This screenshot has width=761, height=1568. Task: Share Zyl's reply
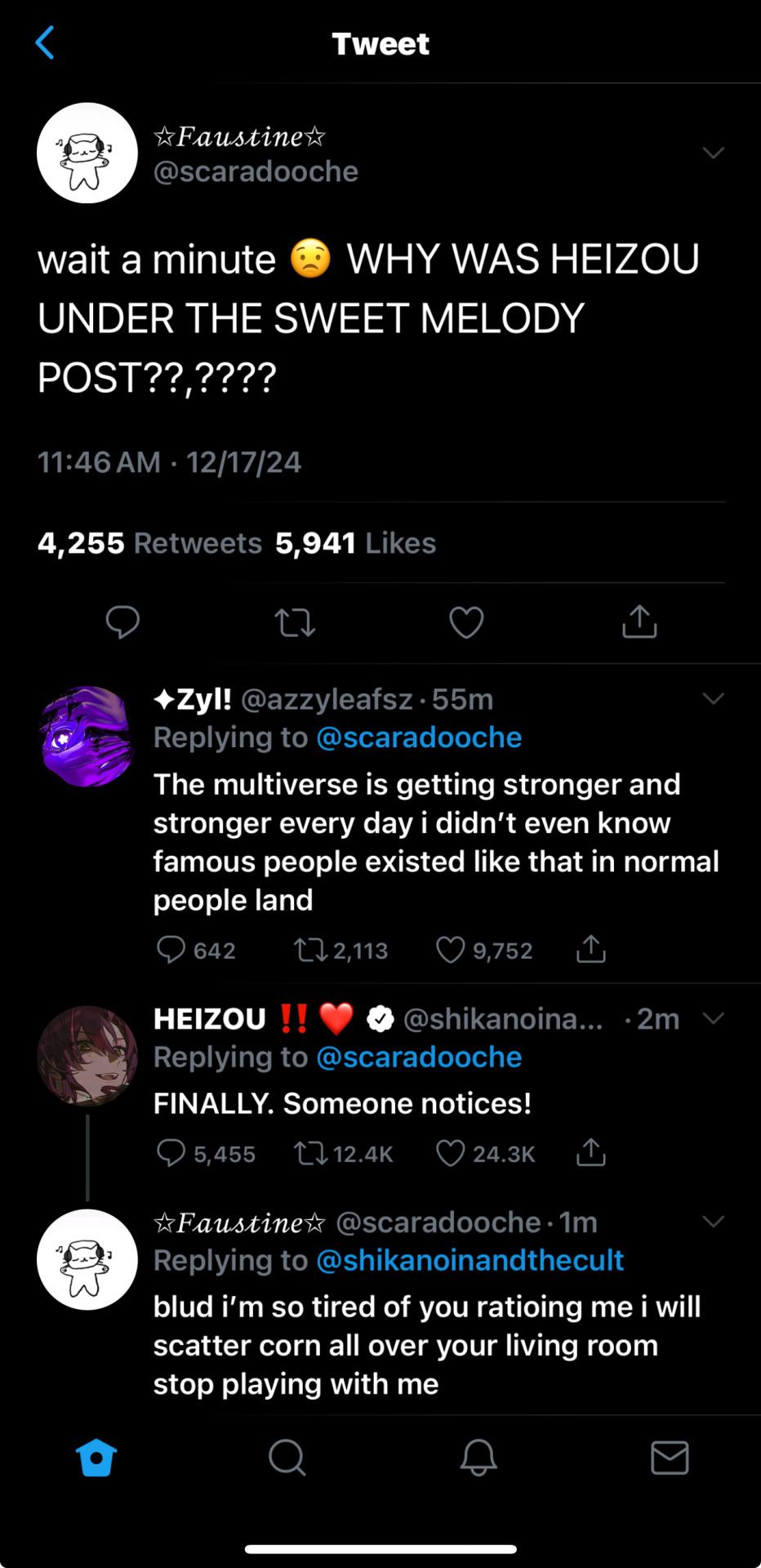click(590, 949)
